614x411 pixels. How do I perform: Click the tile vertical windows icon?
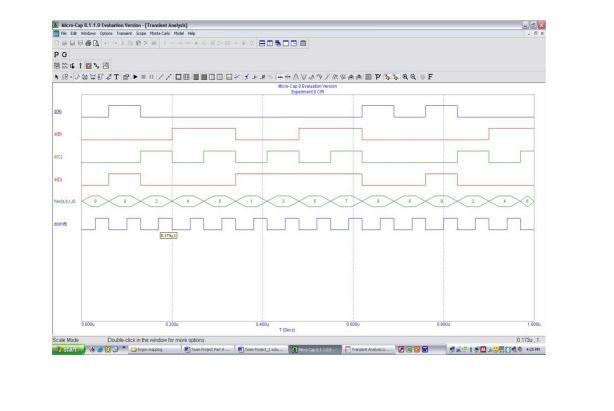(x=270, y=43)
